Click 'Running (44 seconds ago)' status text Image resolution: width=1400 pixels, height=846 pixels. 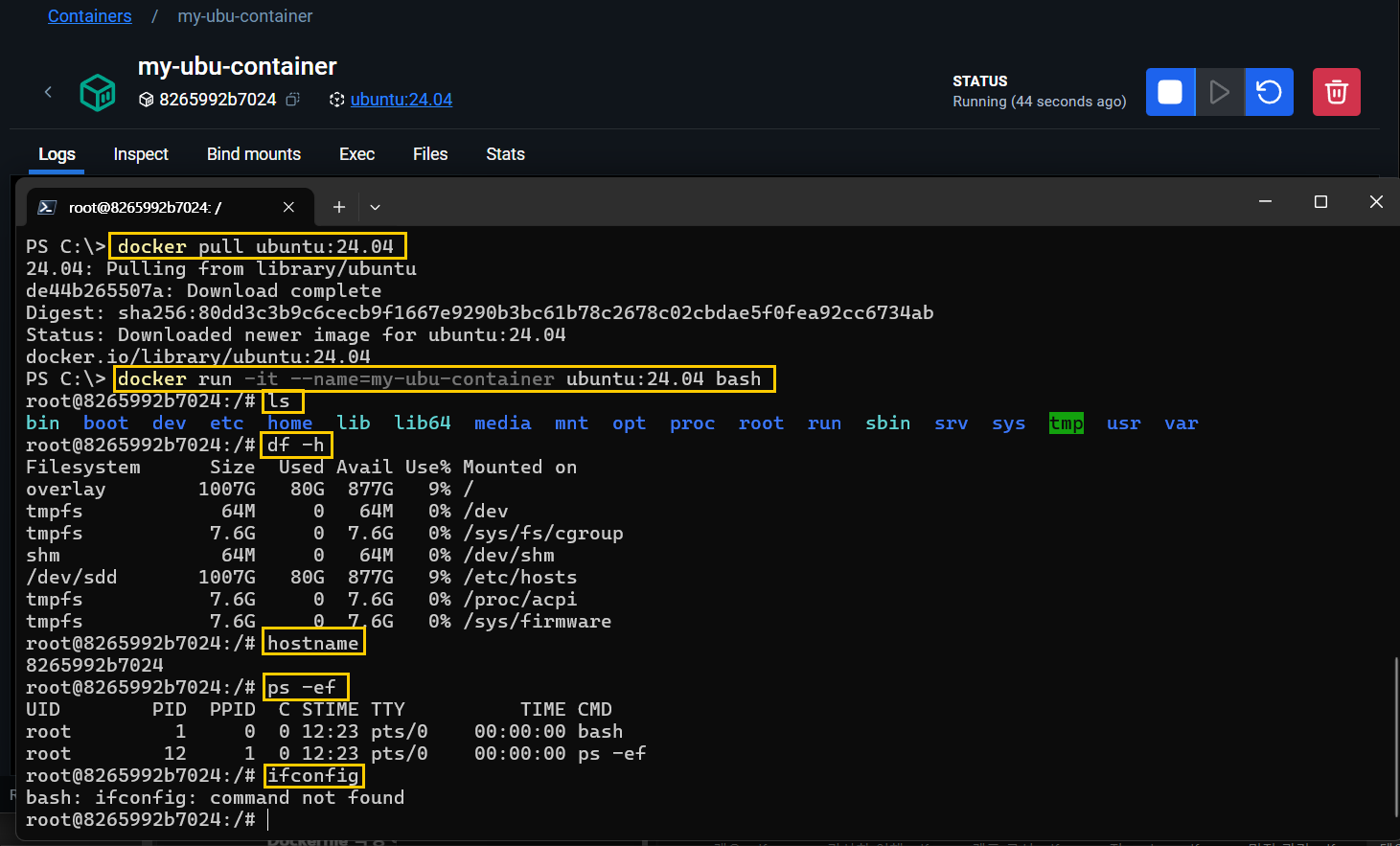(x=1040, y=102)
